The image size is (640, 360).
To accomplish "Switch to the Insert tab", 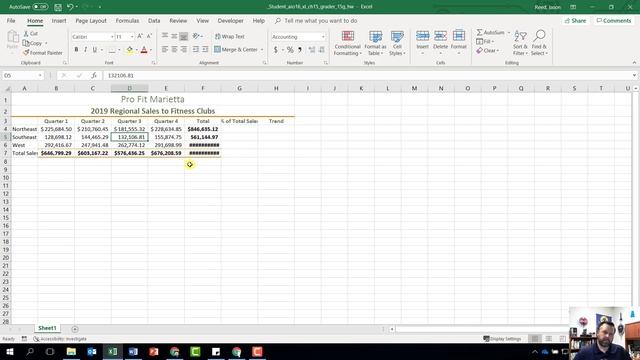I will (59, 20).
